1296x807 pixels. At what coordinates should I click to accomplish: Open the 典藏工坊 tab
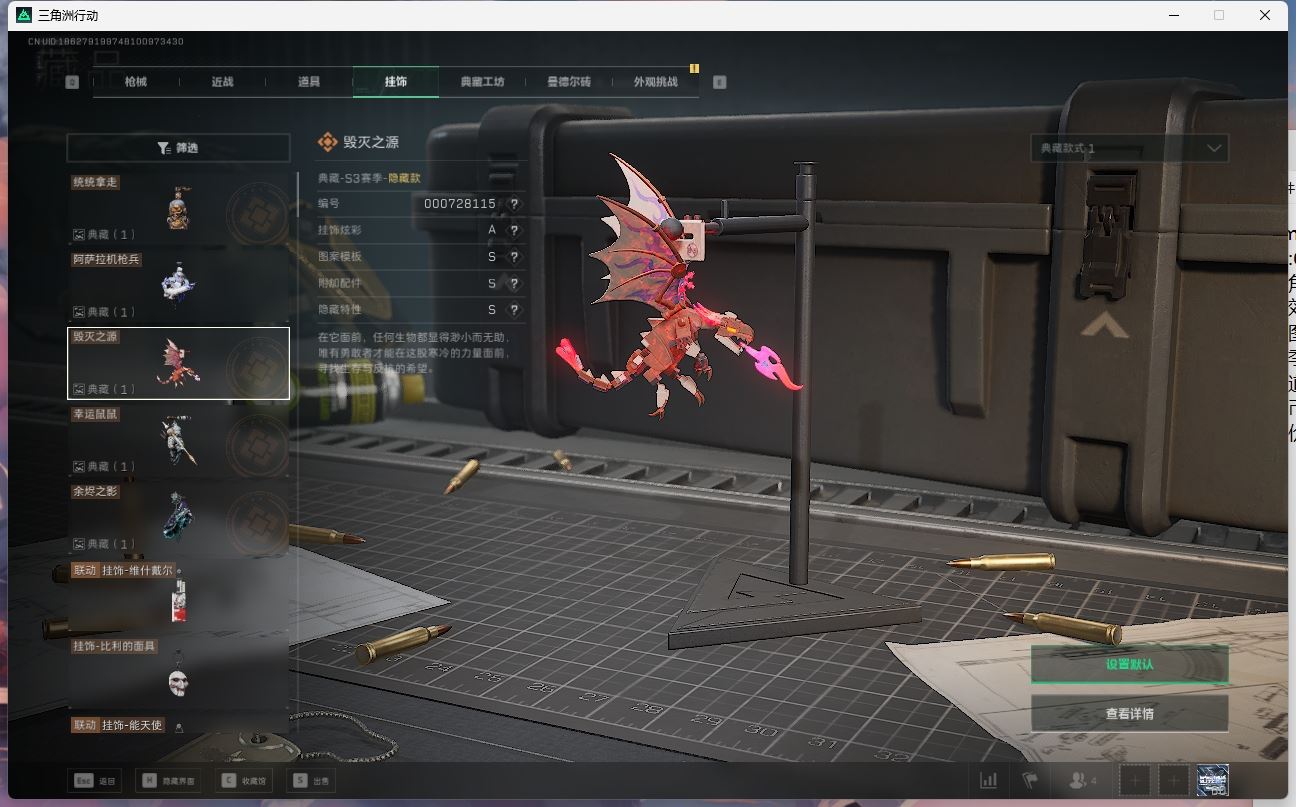tap(482, 82)
